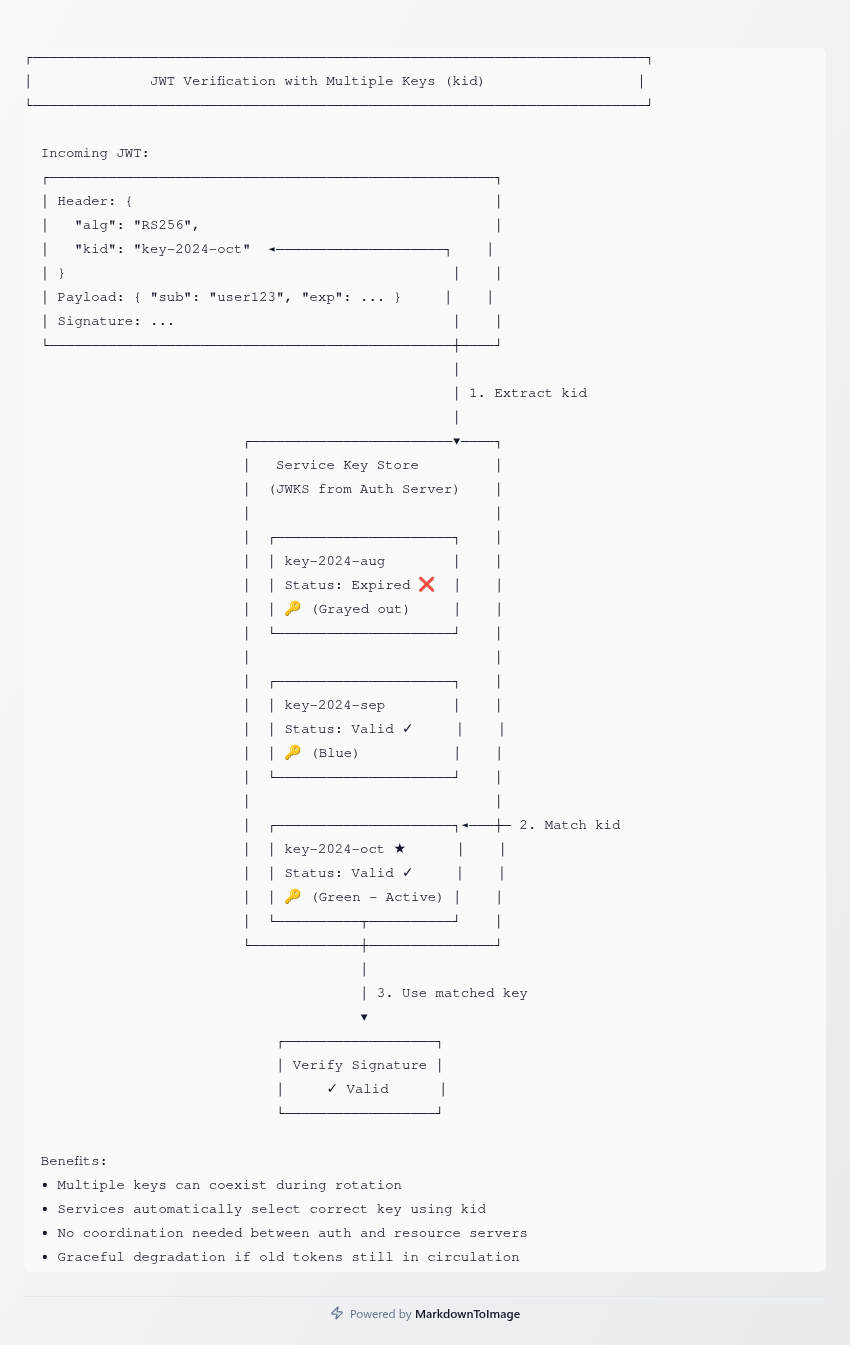Viewport: 850px width, 1345px height.
Task: Click the left arrow pointing at kid value
Action: point(272,249)
